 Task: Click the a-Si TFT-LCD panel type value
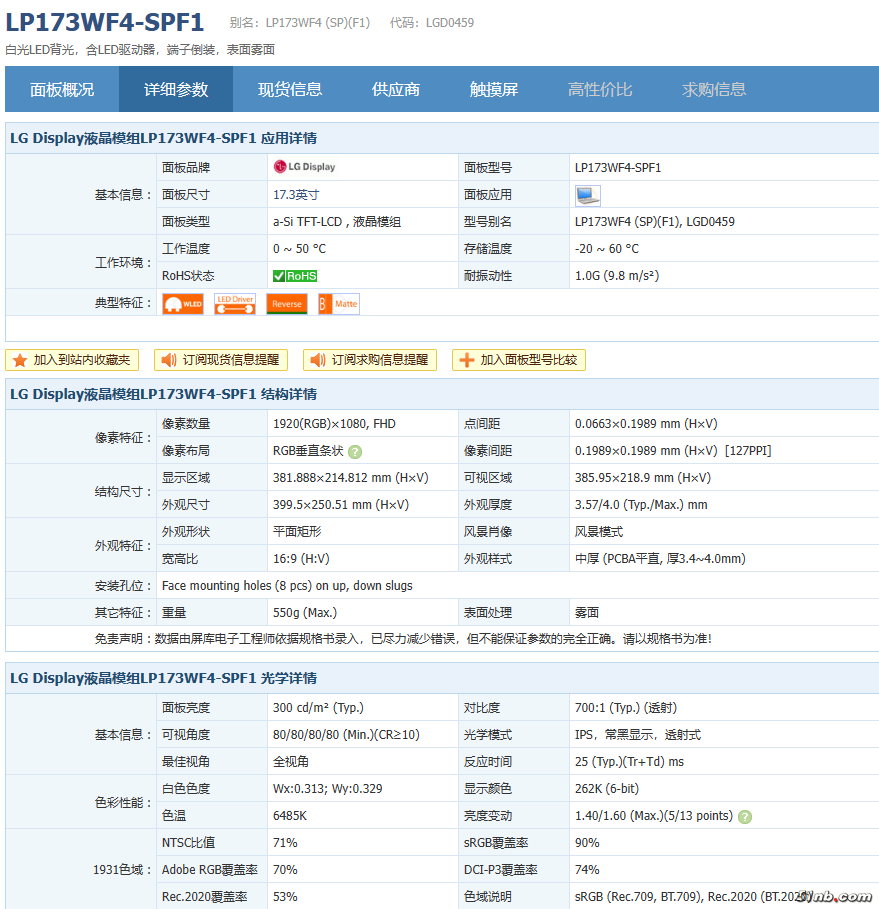[x=337, y=221]
